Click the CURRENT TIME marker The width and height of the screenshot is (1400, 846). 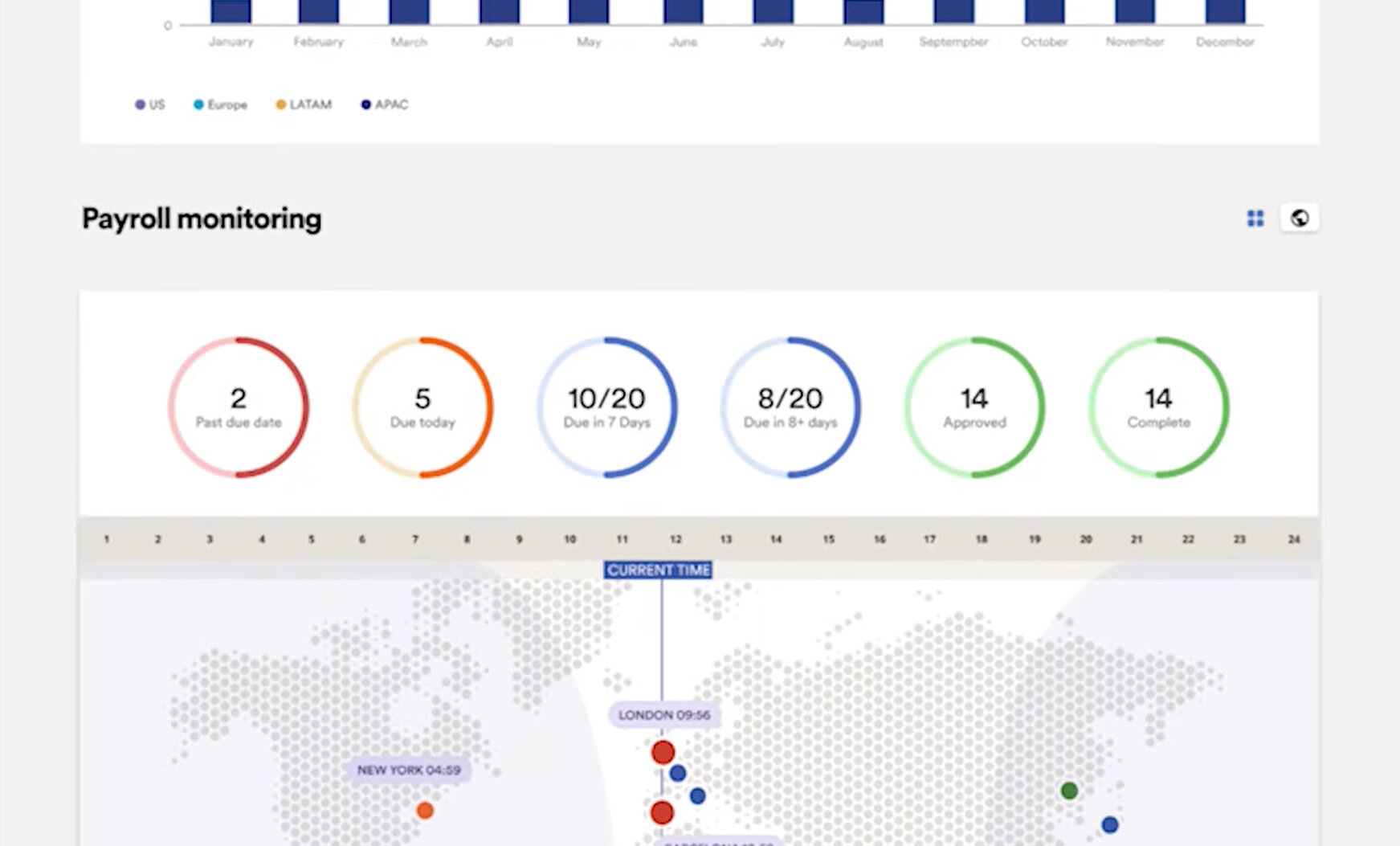click(x=658, y=570)
